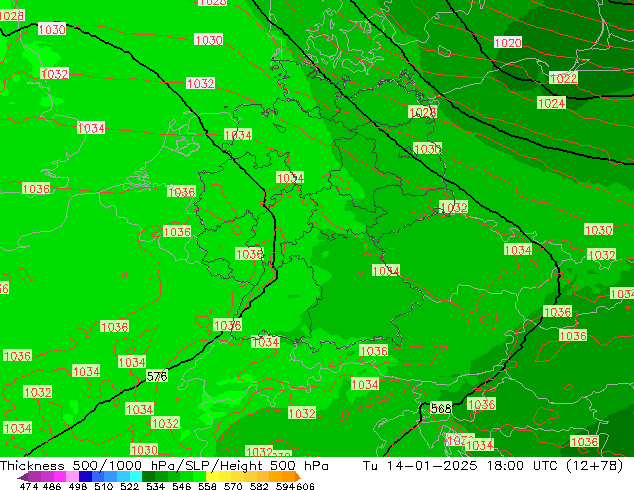Screen dimensions: 634x490
Task: Click the 522 legend value
Action: click(x=129, y=486)
